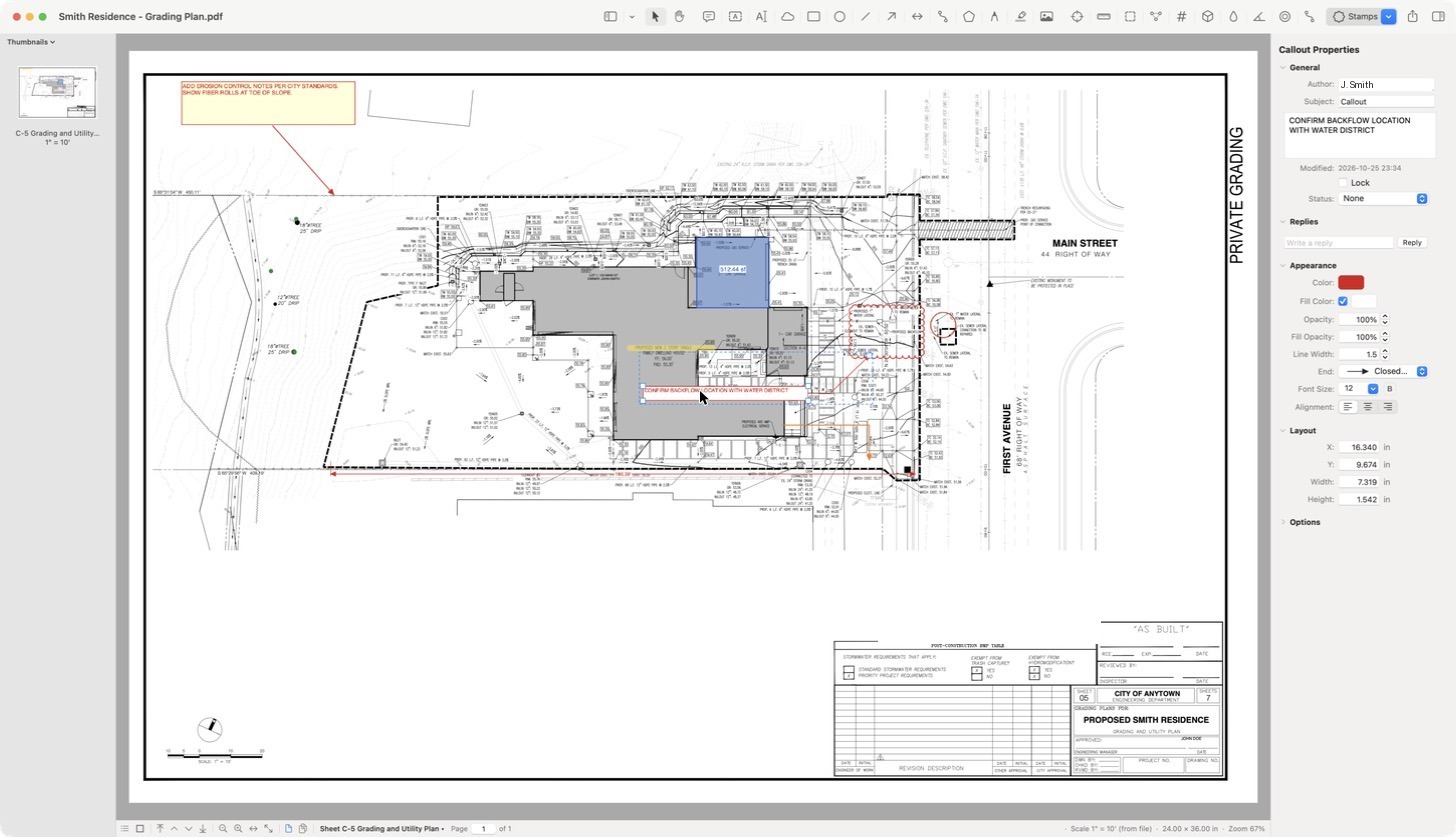The height and width of the screenshot is (837, 1456).
Task: Toggle the Lock checkbox
Action: click(1343, 183)
